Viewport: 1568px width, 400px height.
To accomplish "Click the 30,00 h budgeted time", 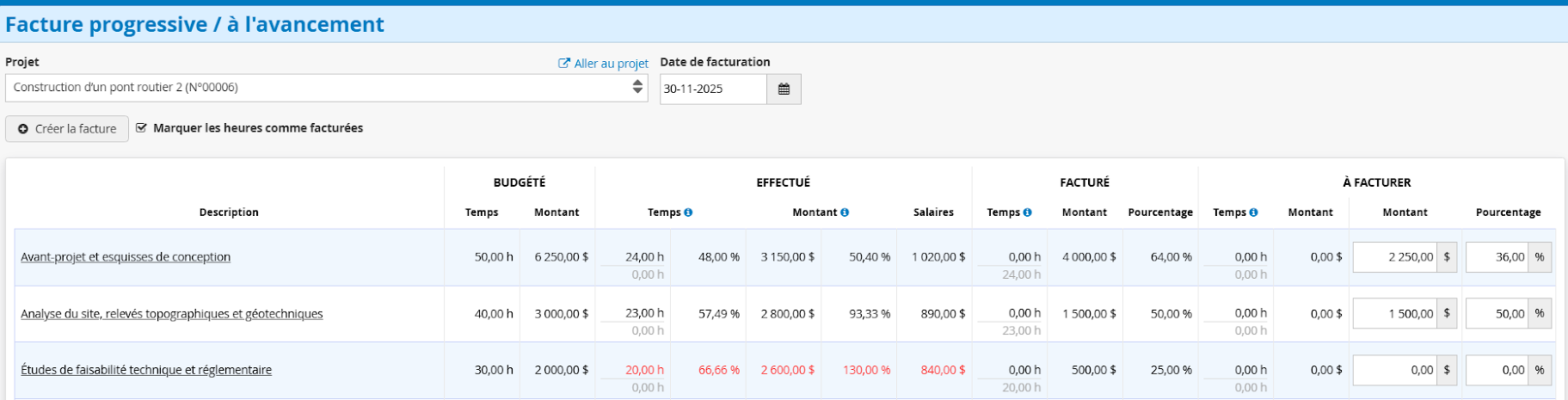I will pos(494,370).
